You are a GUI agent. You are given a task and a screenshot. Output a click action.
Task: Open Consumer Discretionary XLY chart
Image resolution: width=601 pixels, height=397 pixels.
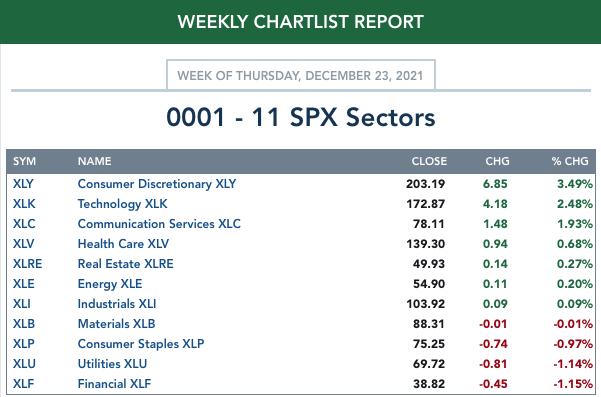pos(157,184)
